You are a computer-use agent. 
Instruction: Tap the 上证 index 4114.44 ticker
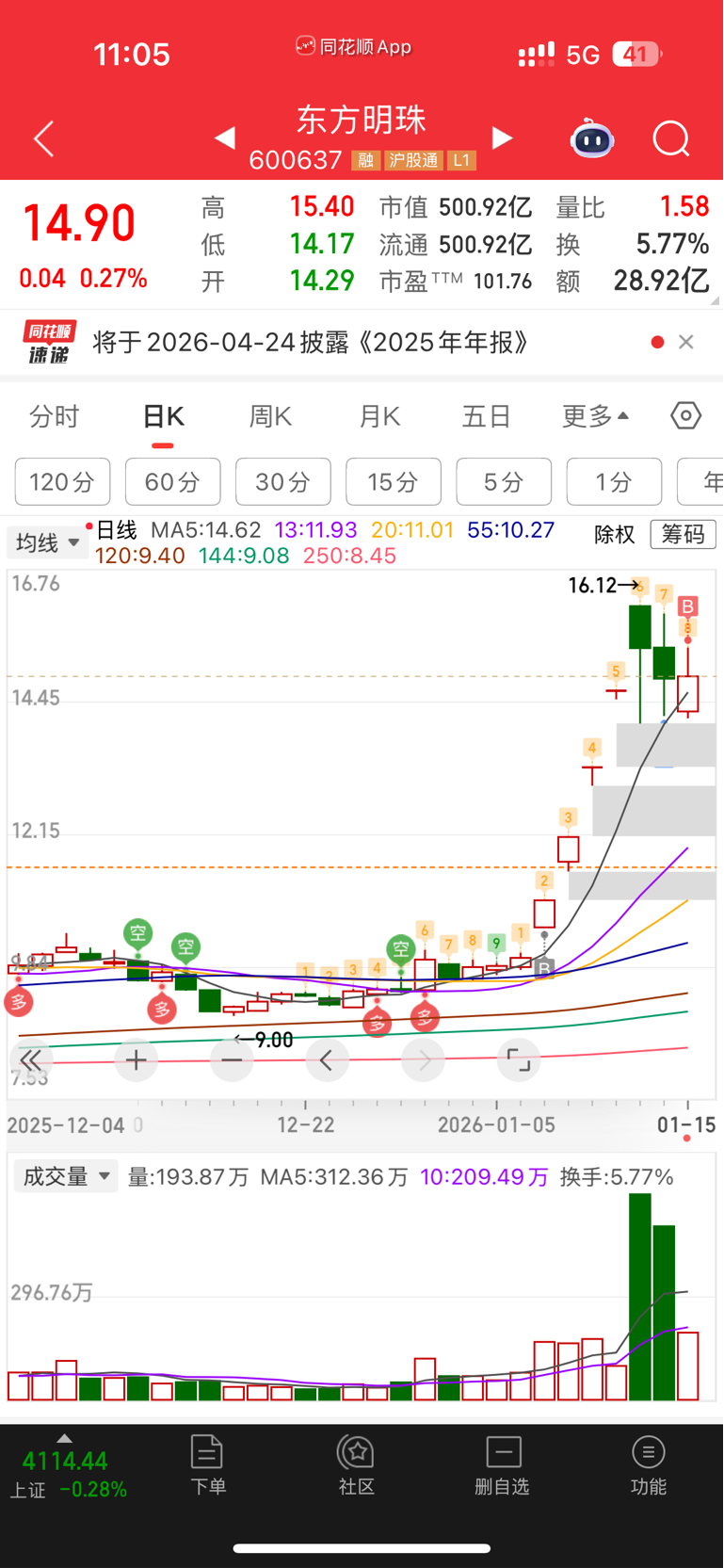(68, 1475)
